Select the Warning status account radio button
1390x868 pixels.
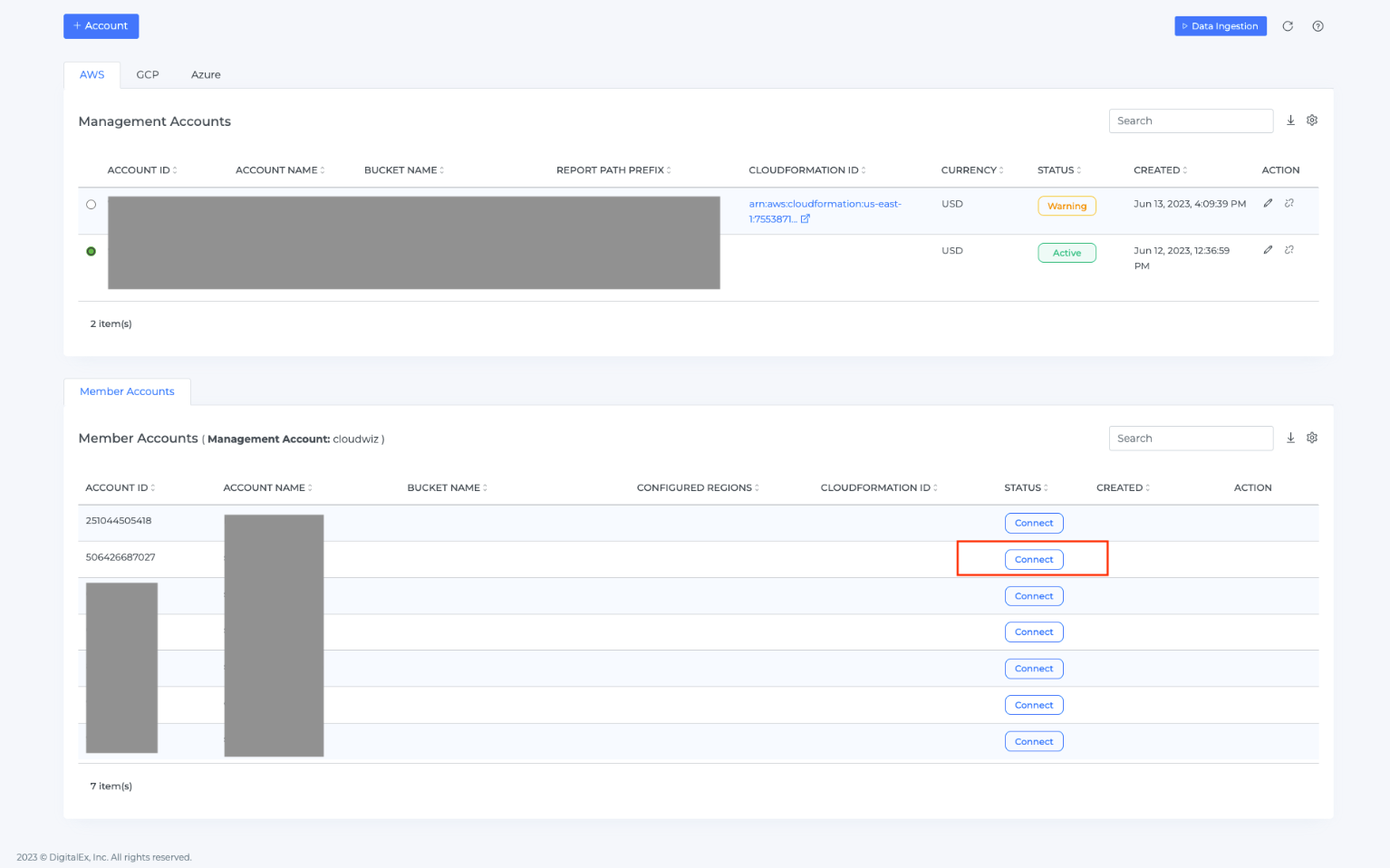(x=91, y=205)
